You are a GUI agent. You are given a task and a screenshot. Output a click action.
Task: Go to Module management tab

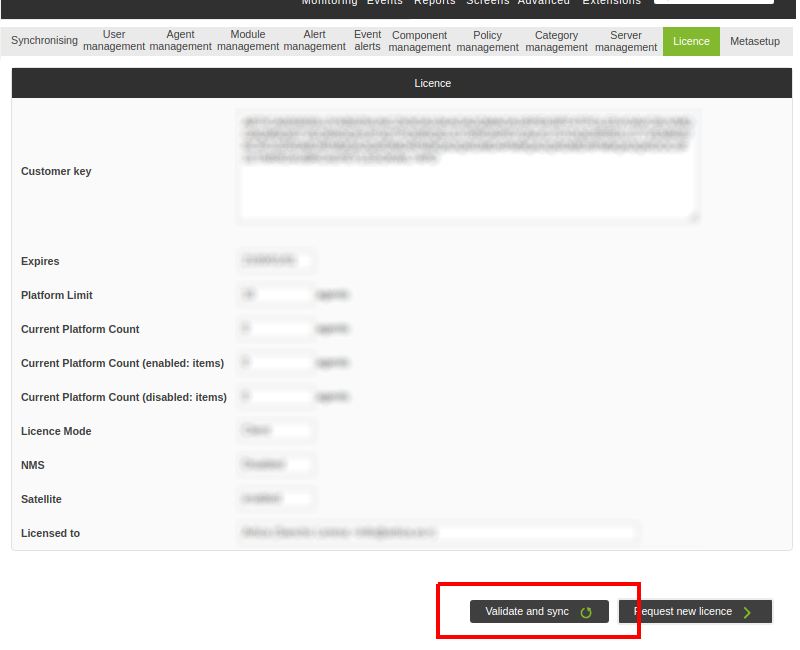247,41
